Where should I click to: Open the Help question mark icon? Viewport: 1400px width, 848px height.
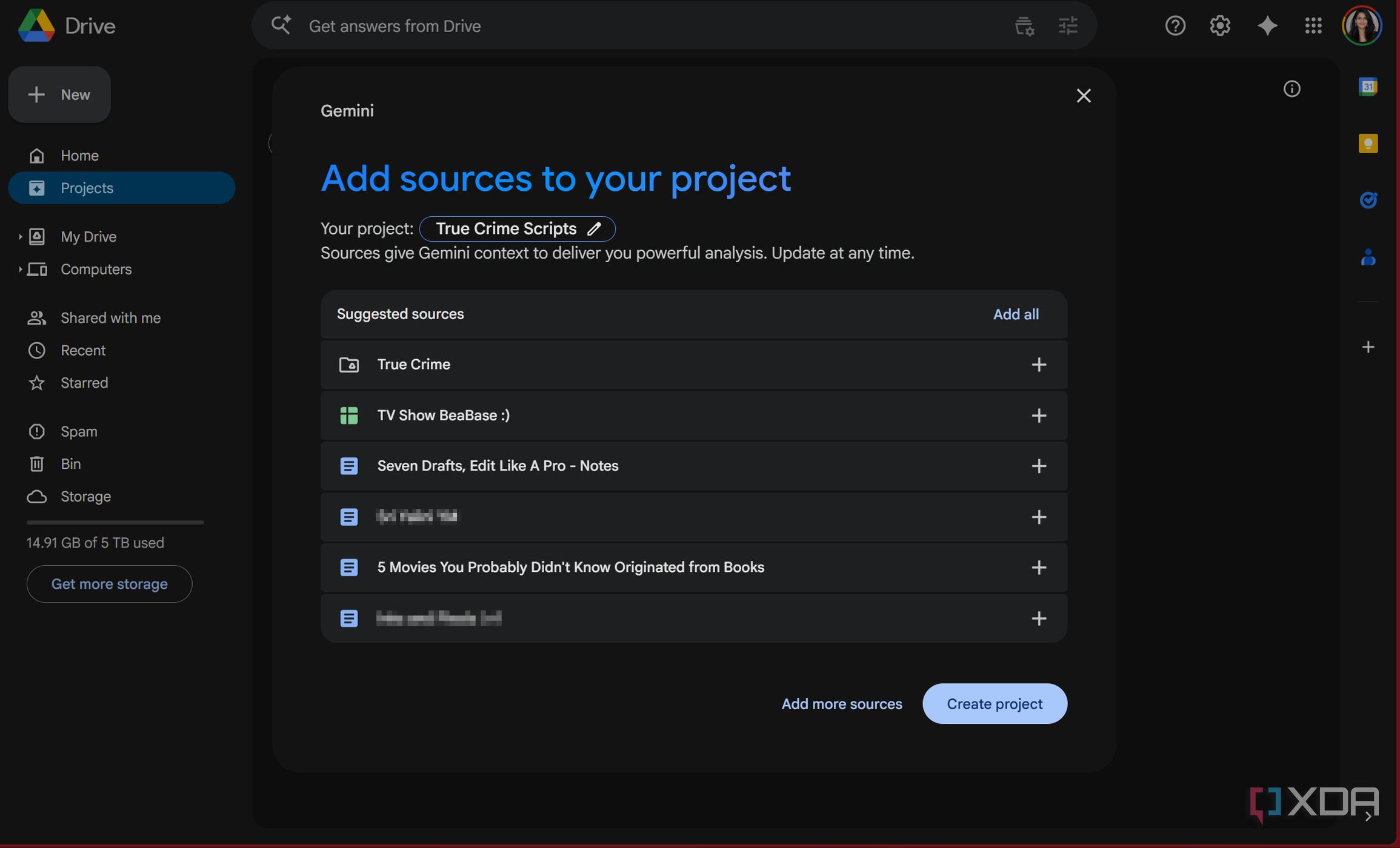[1175, 25]
